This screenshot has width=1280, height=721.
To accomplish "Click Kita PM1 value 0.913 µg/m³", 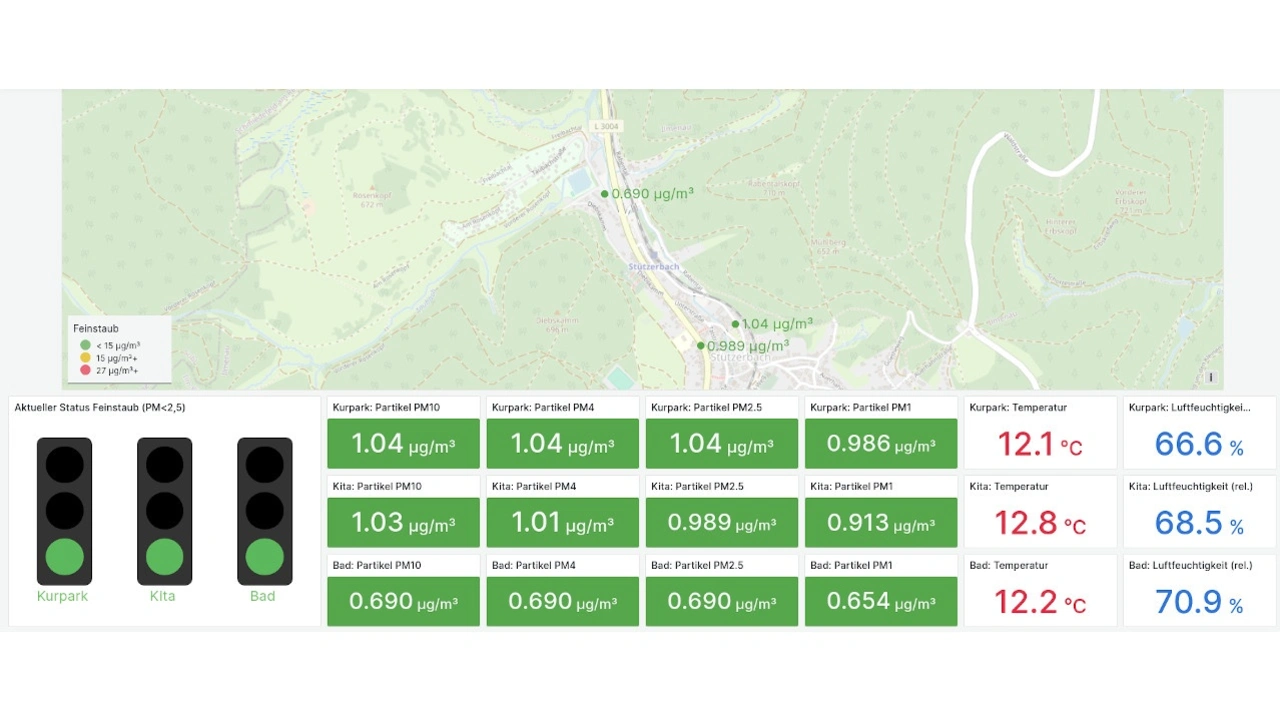I will (880, 523).
